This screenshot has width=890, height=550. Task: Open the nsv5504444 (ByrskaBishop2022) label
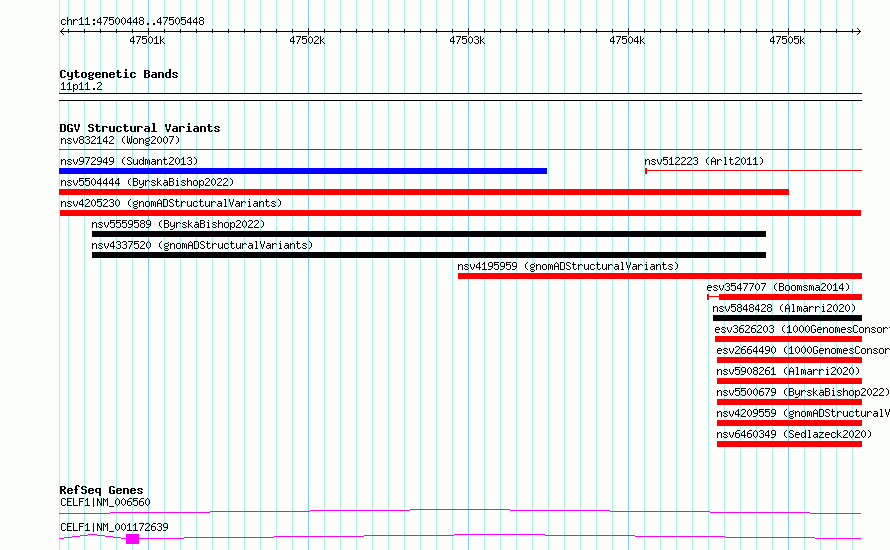147,182
